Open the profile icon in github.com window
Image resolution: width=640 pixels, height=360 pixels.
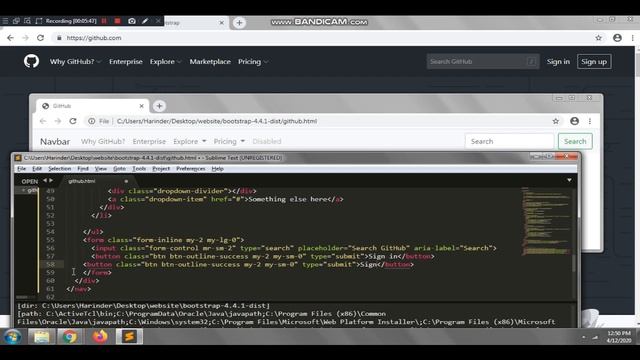pos(617,38)
